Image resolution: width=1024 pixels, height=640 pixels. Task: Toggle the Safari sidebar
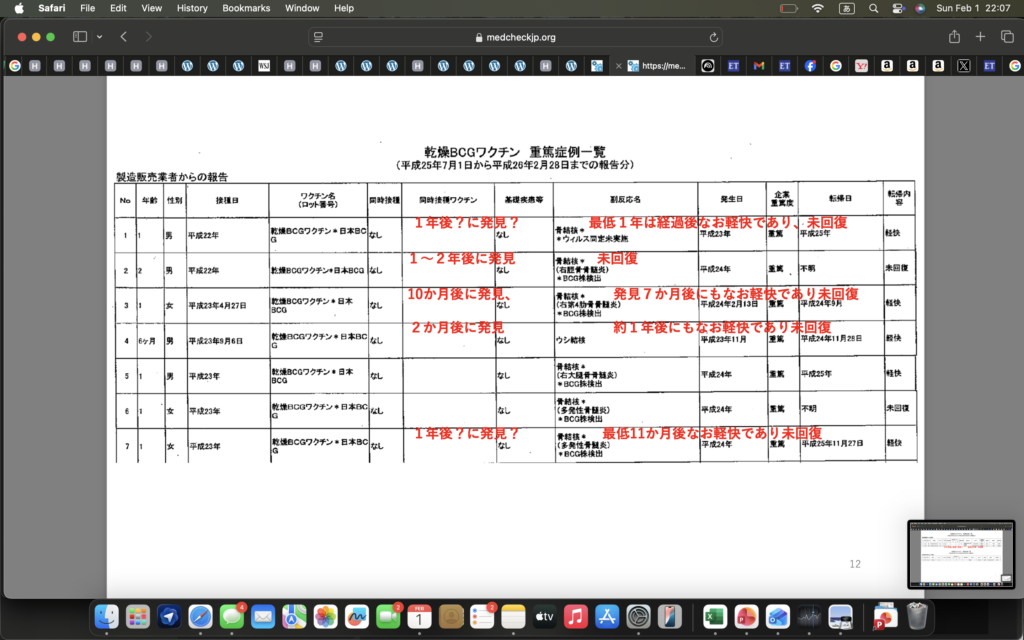tap(80, 37)
